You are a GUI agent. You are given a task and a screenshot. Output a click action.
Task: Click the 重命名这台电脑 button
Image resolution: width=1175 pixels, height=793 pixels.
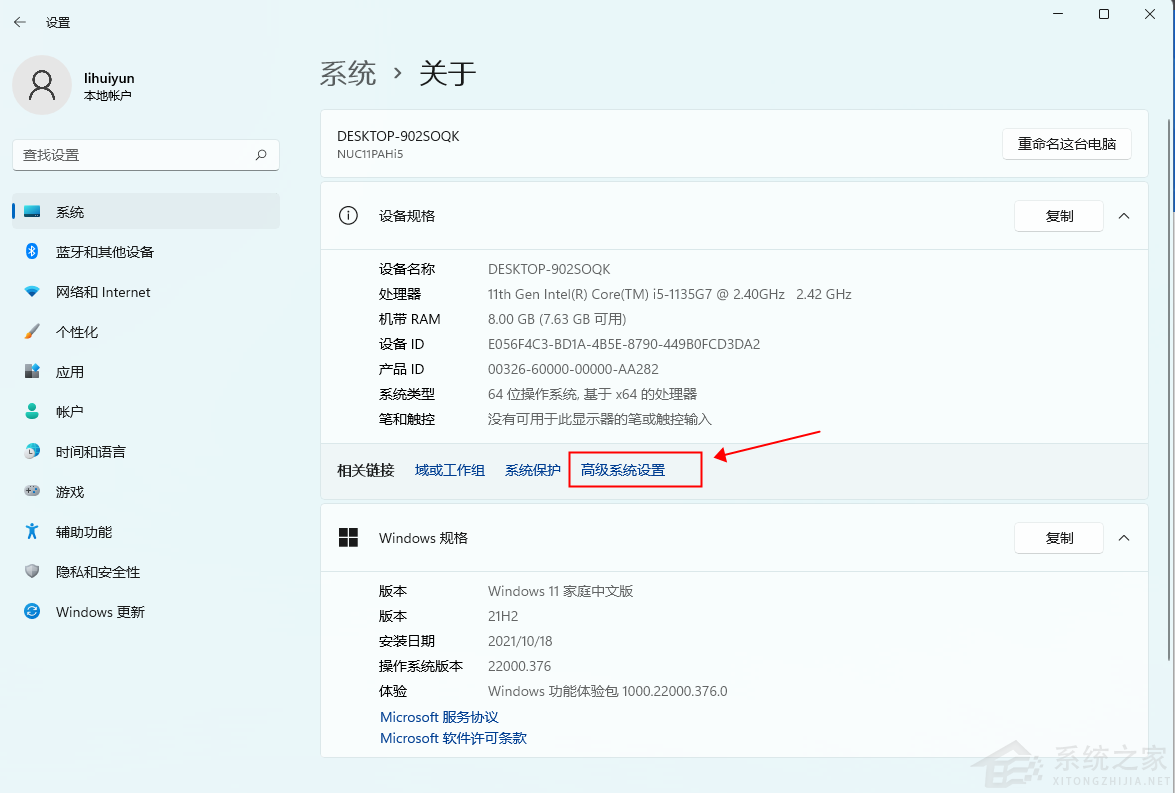[x=1066, y=143]
